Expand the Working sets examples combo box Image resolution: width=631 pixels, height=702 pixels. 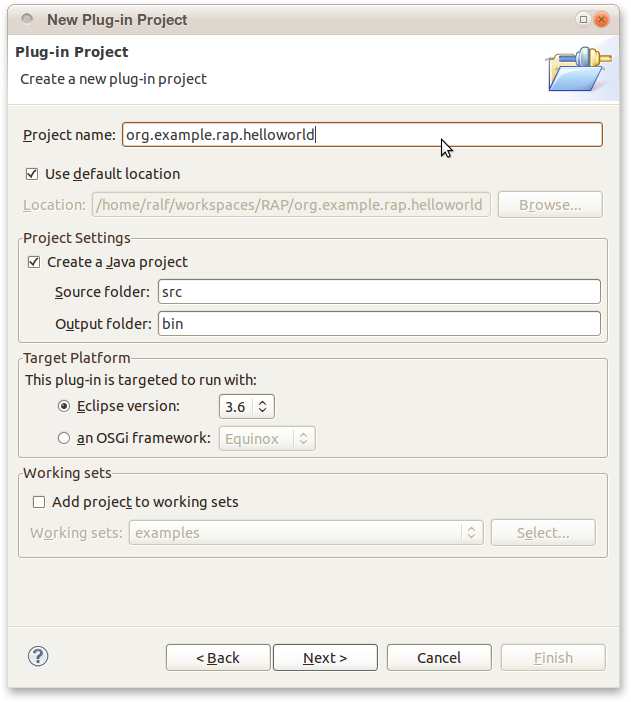pos(306,533)
